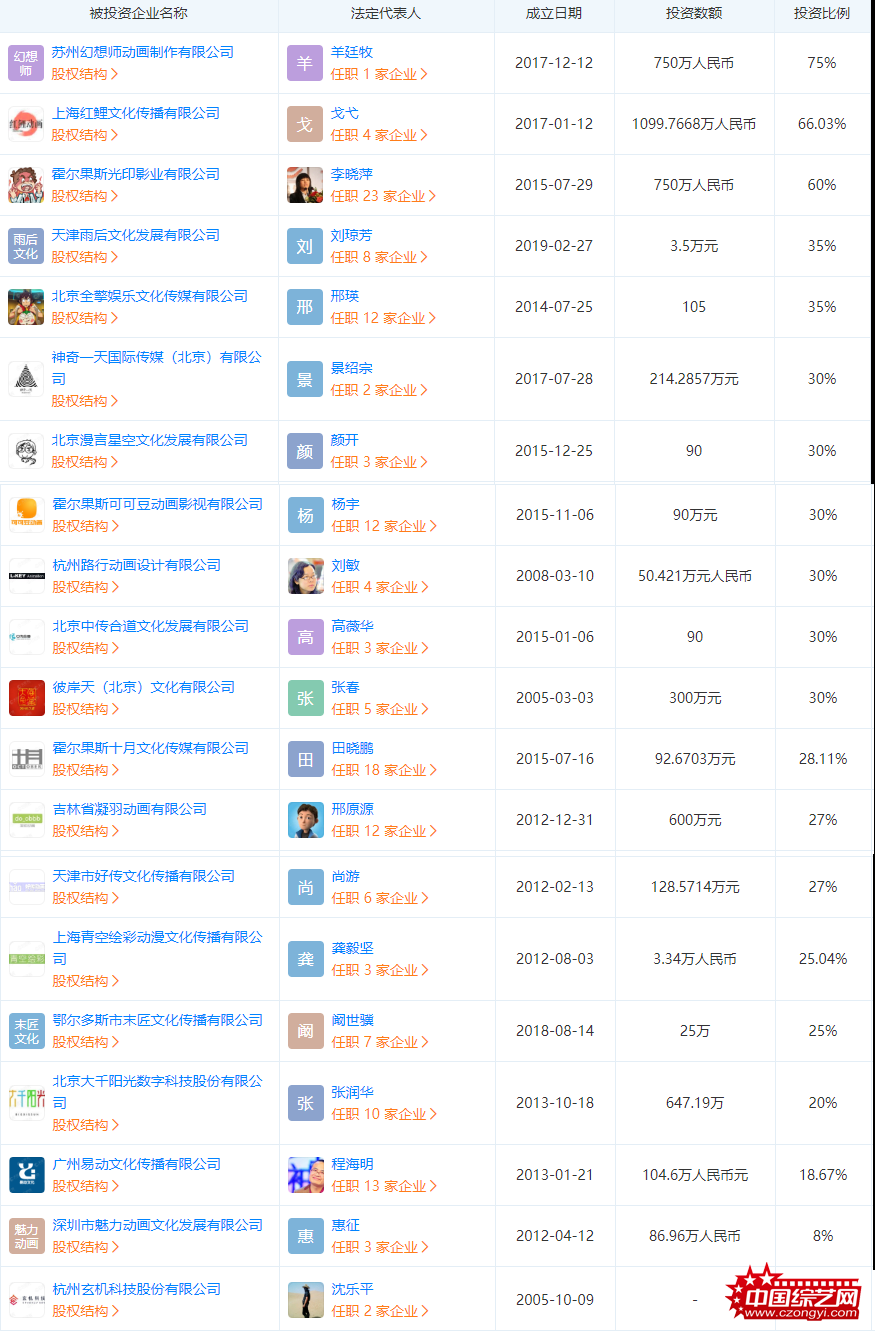Open the 北京大千阳光数字科技股份有限公司 link

[x=158, y=1092]
